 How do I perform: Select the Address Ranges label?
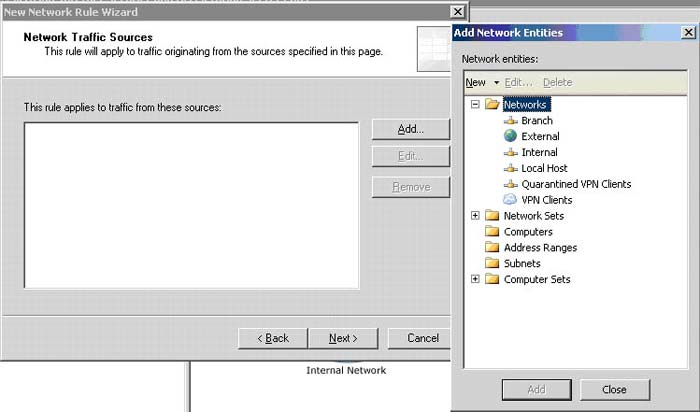[x=541, y=247]
